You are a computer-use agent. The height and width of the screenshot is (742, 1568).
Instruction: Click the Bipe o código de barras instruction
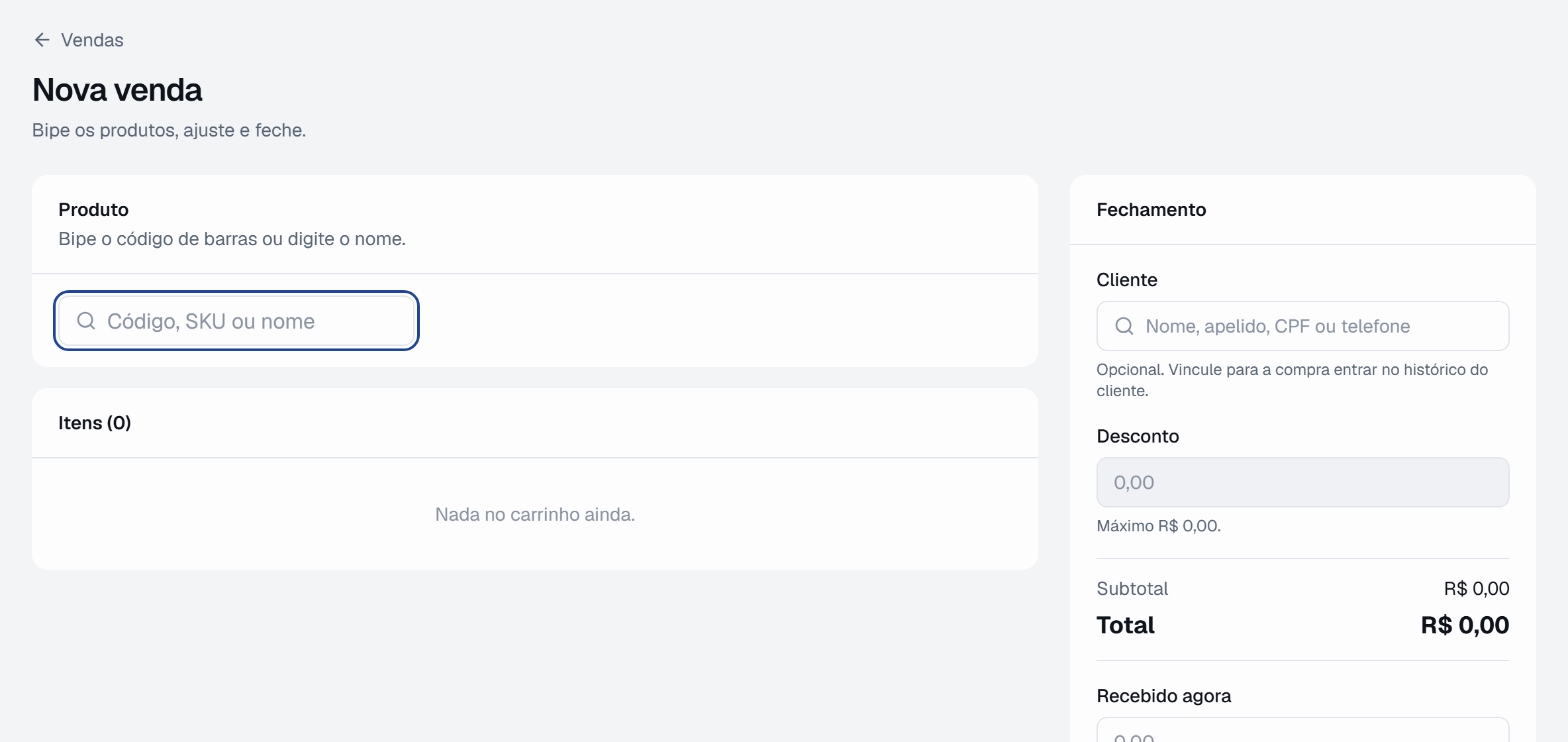tap(232, 239)
